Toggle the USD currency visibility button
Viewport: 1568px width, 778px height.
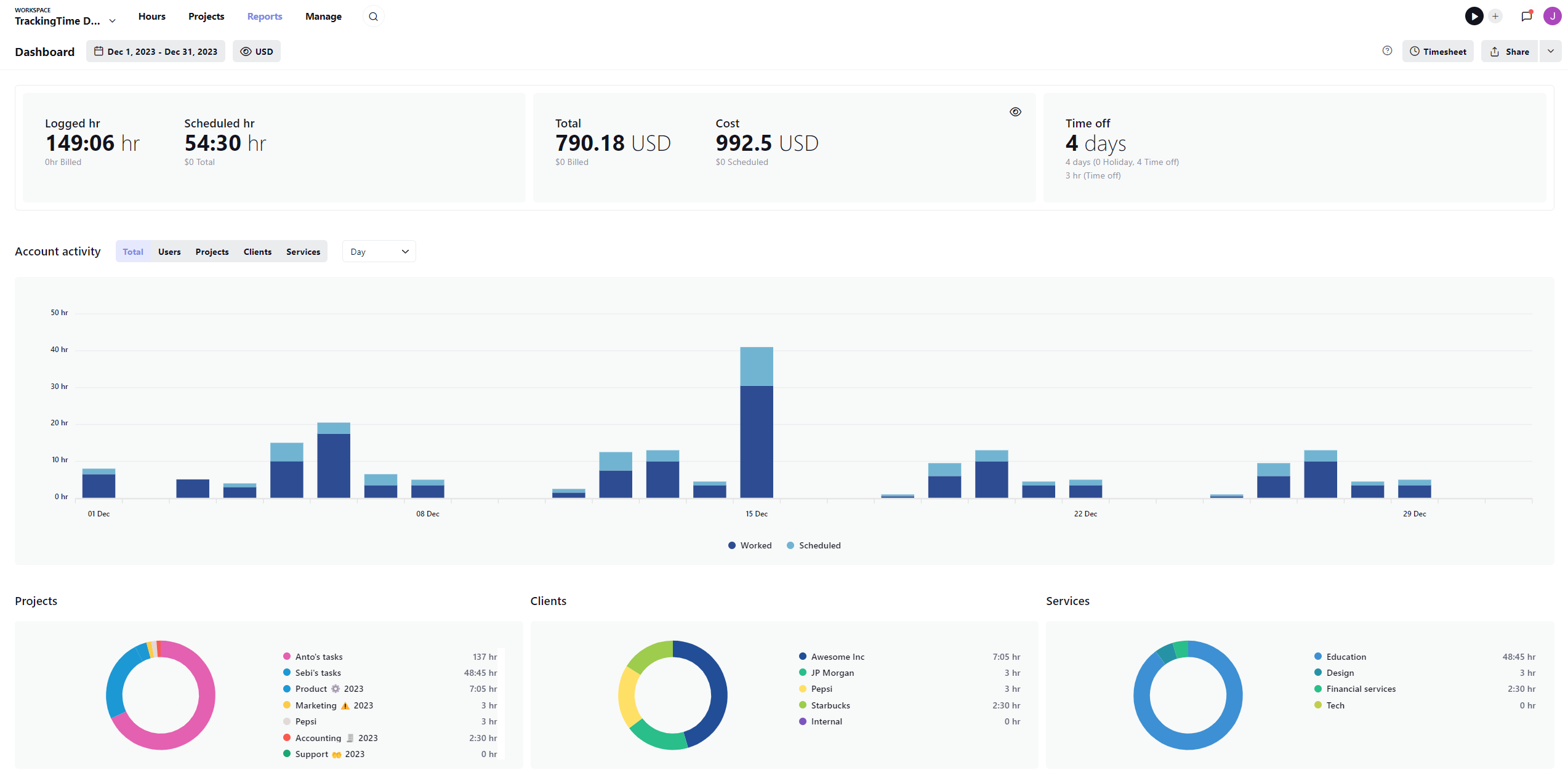tap(257, 52)
